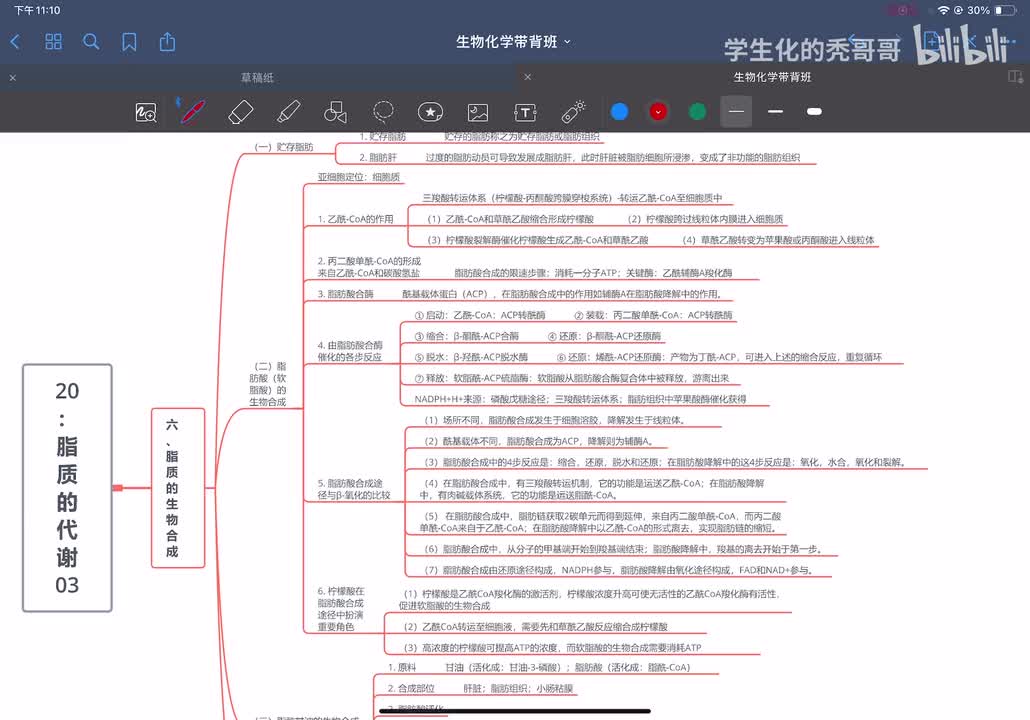Select the thickest stroke width
The image size is (1030, 720).
pos(814,112)
